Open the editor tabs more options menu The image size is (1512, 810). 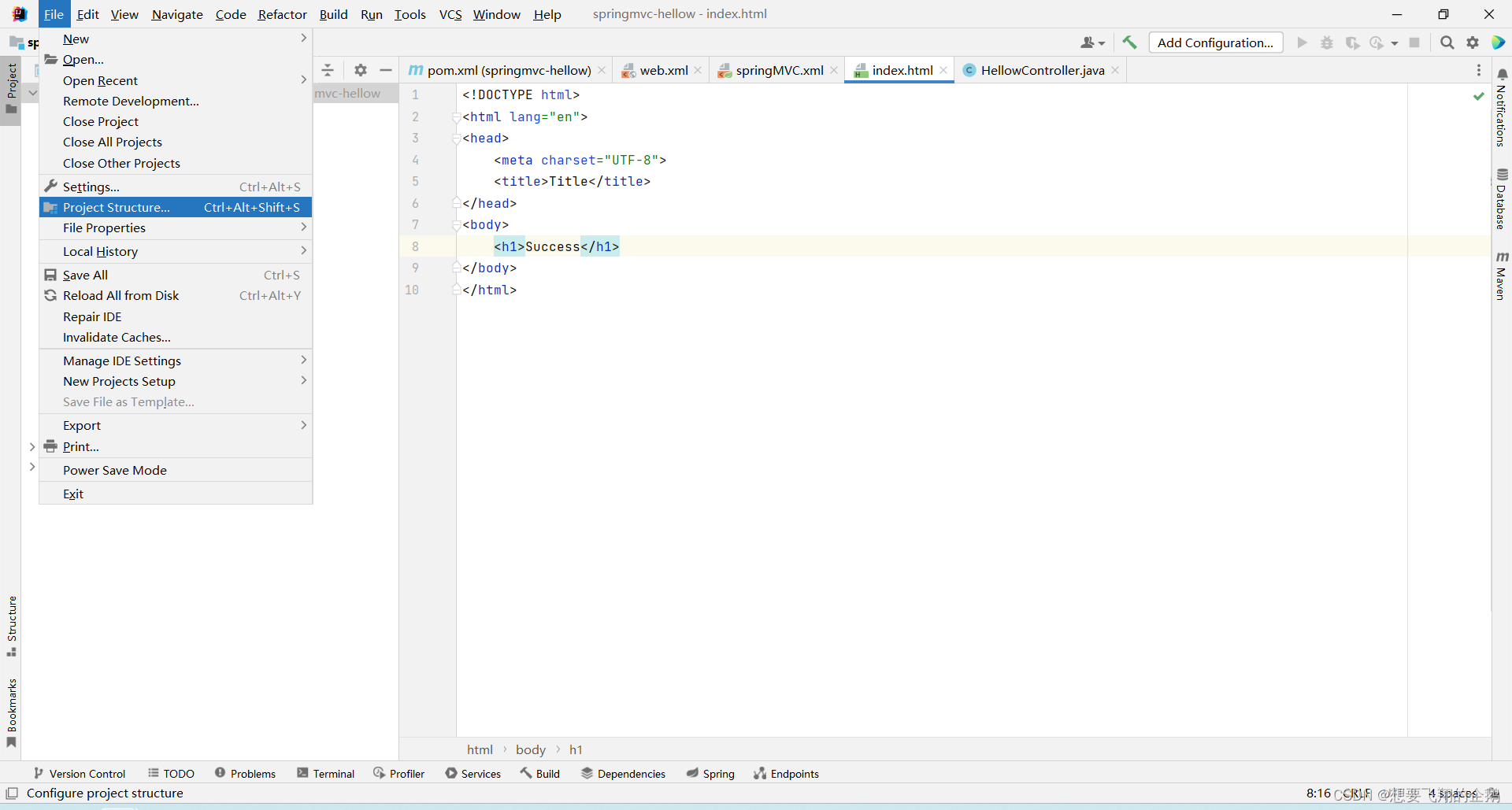click(1478, 70)
